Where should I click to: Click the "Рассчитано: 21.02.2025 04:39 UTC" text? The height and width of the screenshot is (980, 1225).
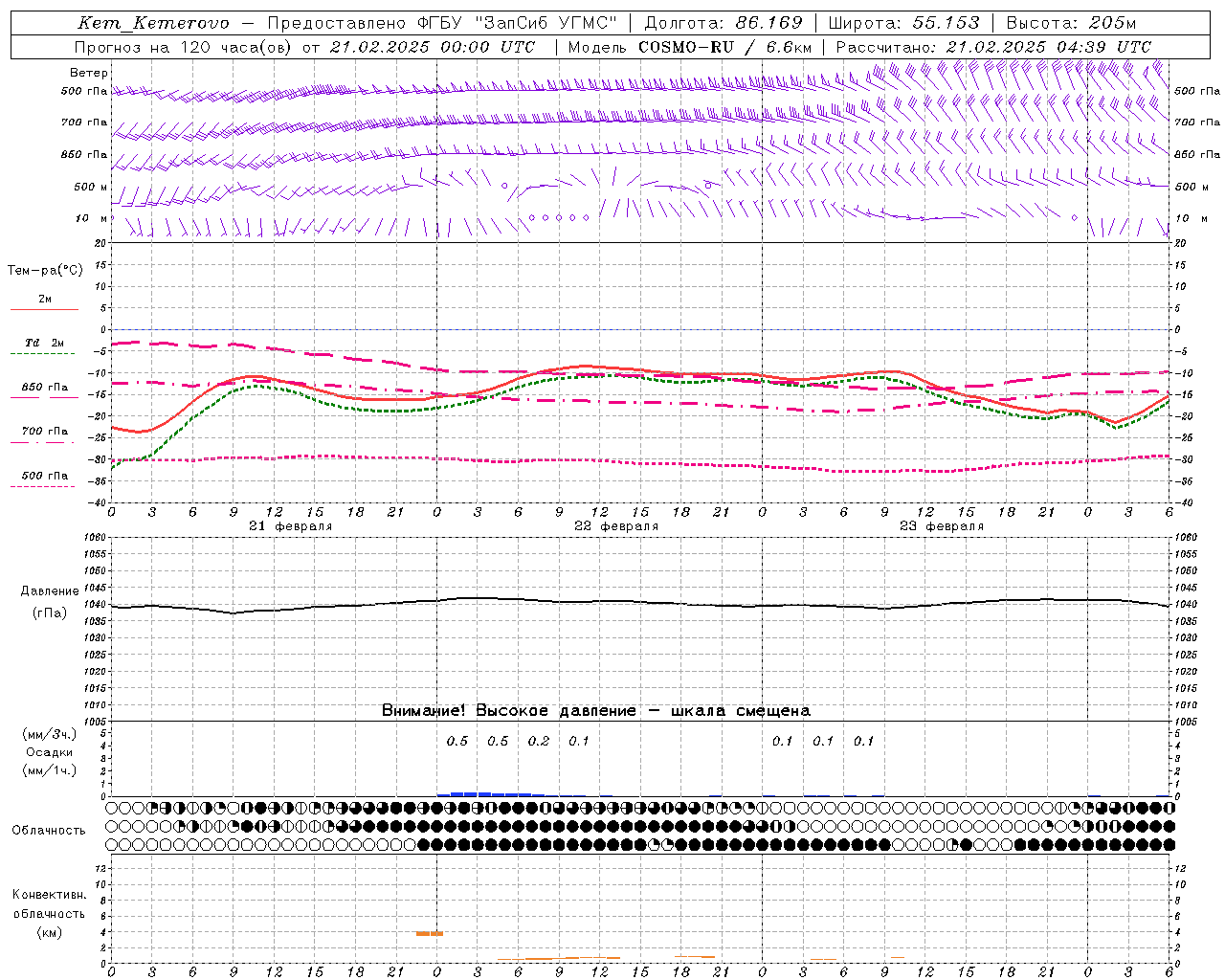click(993, 47)
